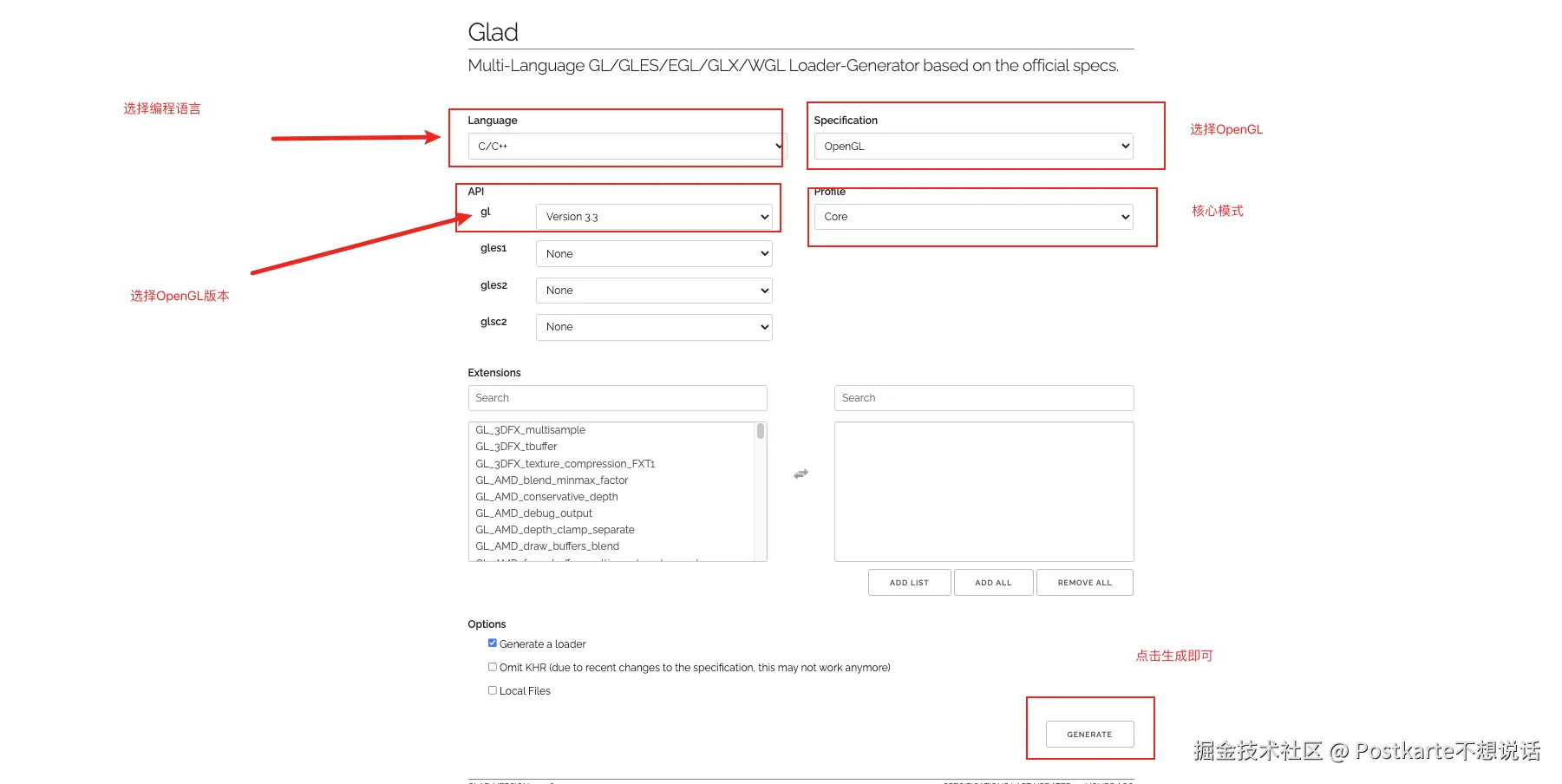The image size is (1562, 784).
Task: Select GL_3DFX_texture_compression_FXT1 extension
Action: (x=565, y=464)
